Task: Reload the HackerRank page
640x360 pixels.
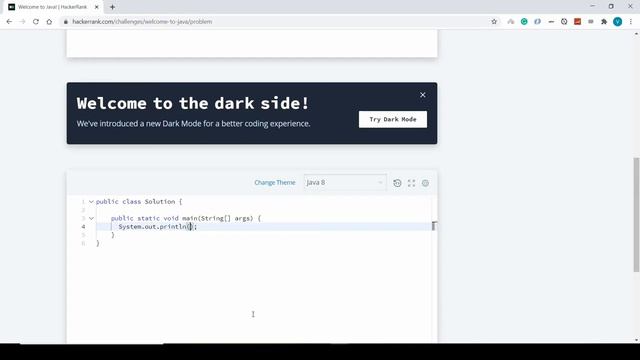Action: tap(36, 22)
